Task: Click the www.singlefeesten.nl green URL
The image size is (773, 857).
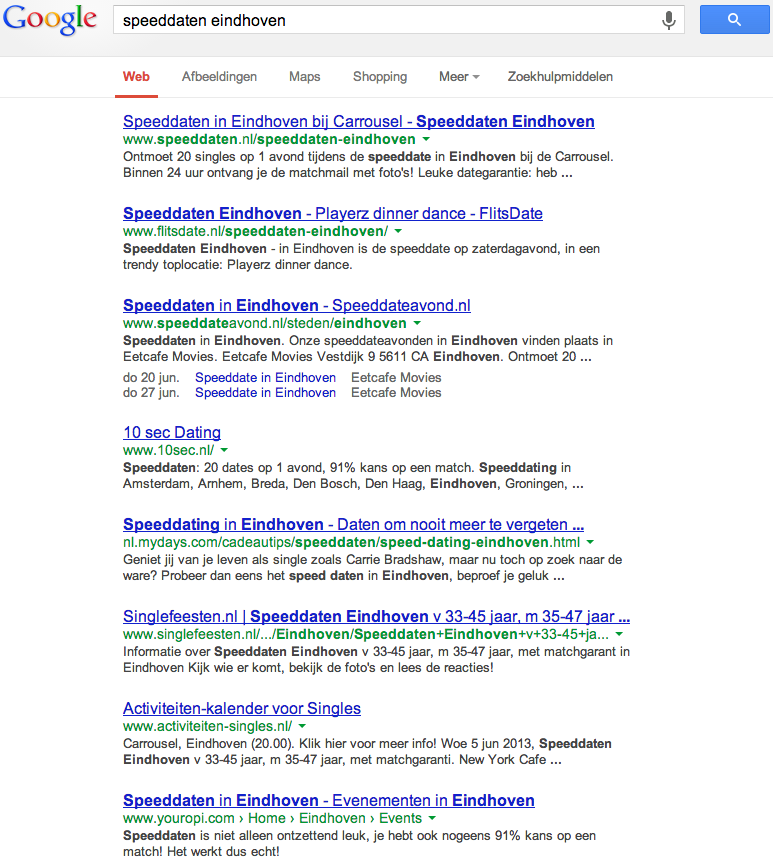Action: 366,634
